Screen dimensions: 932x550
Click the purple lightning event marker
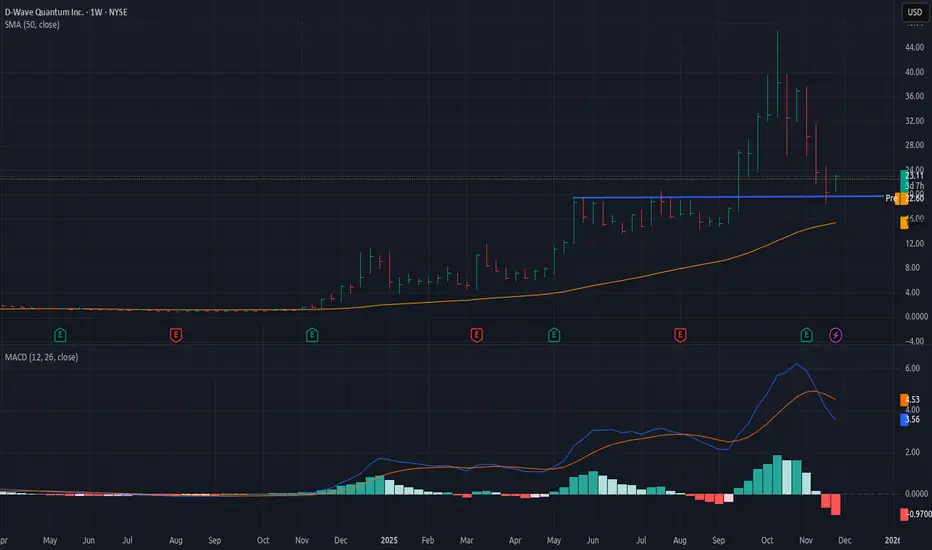836,335
